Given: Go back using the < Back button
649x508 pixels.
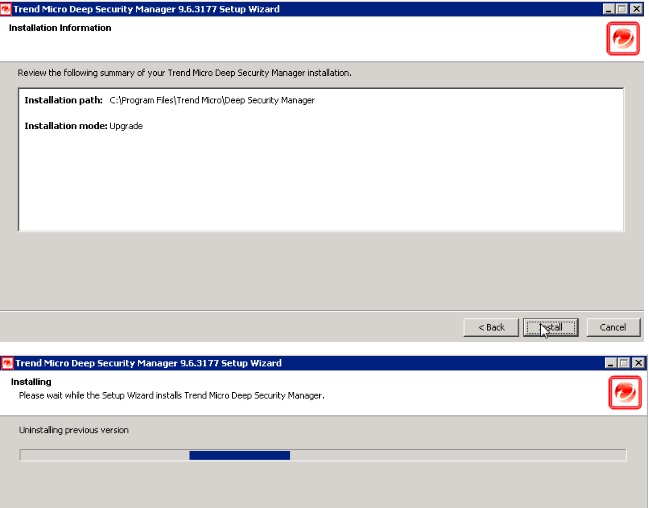Looking at the screenshot, I should coord(491,327).
